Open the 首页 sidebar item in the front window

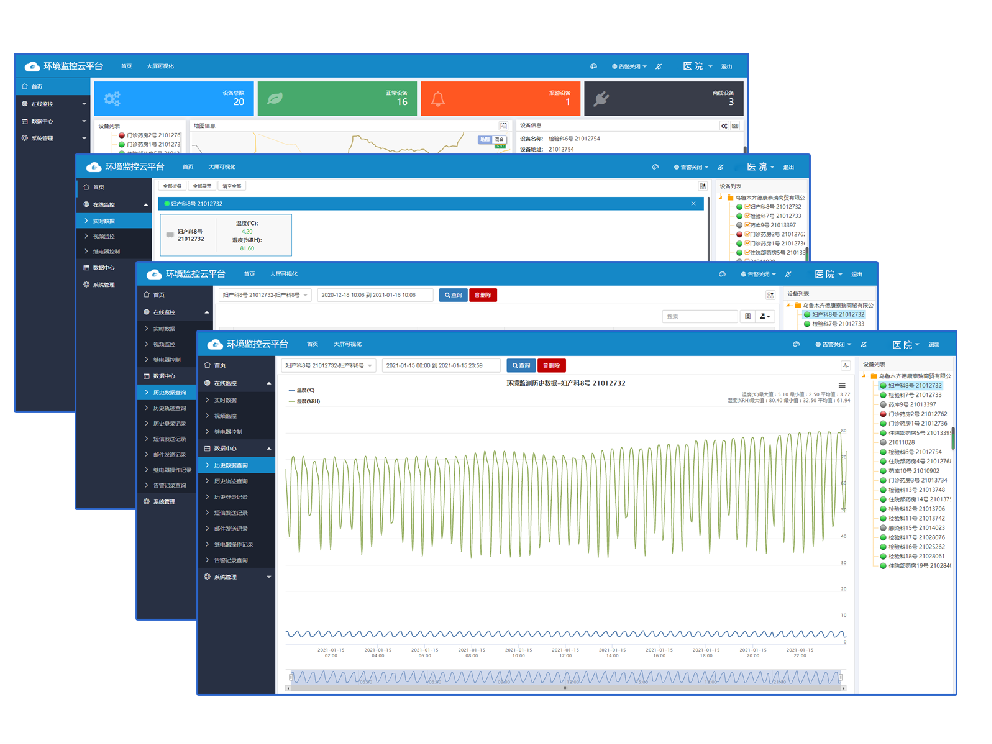220,367
